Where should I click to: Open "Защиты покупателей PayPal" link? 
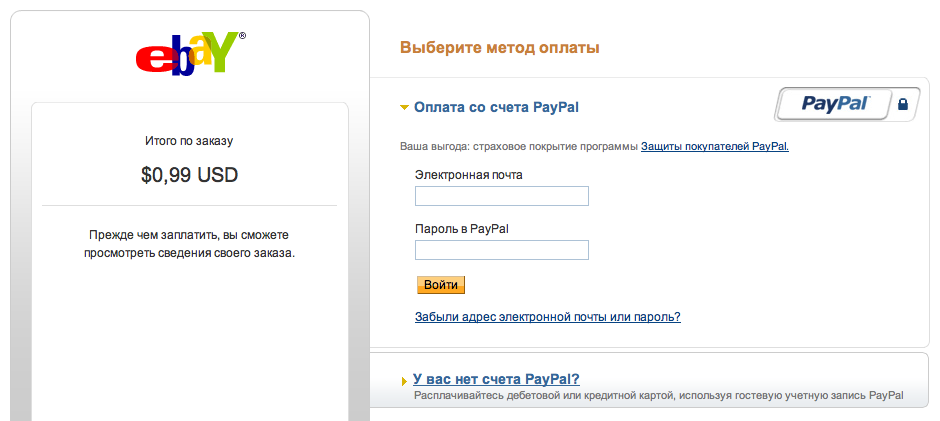pyautogui.click(x=714, y=146)
